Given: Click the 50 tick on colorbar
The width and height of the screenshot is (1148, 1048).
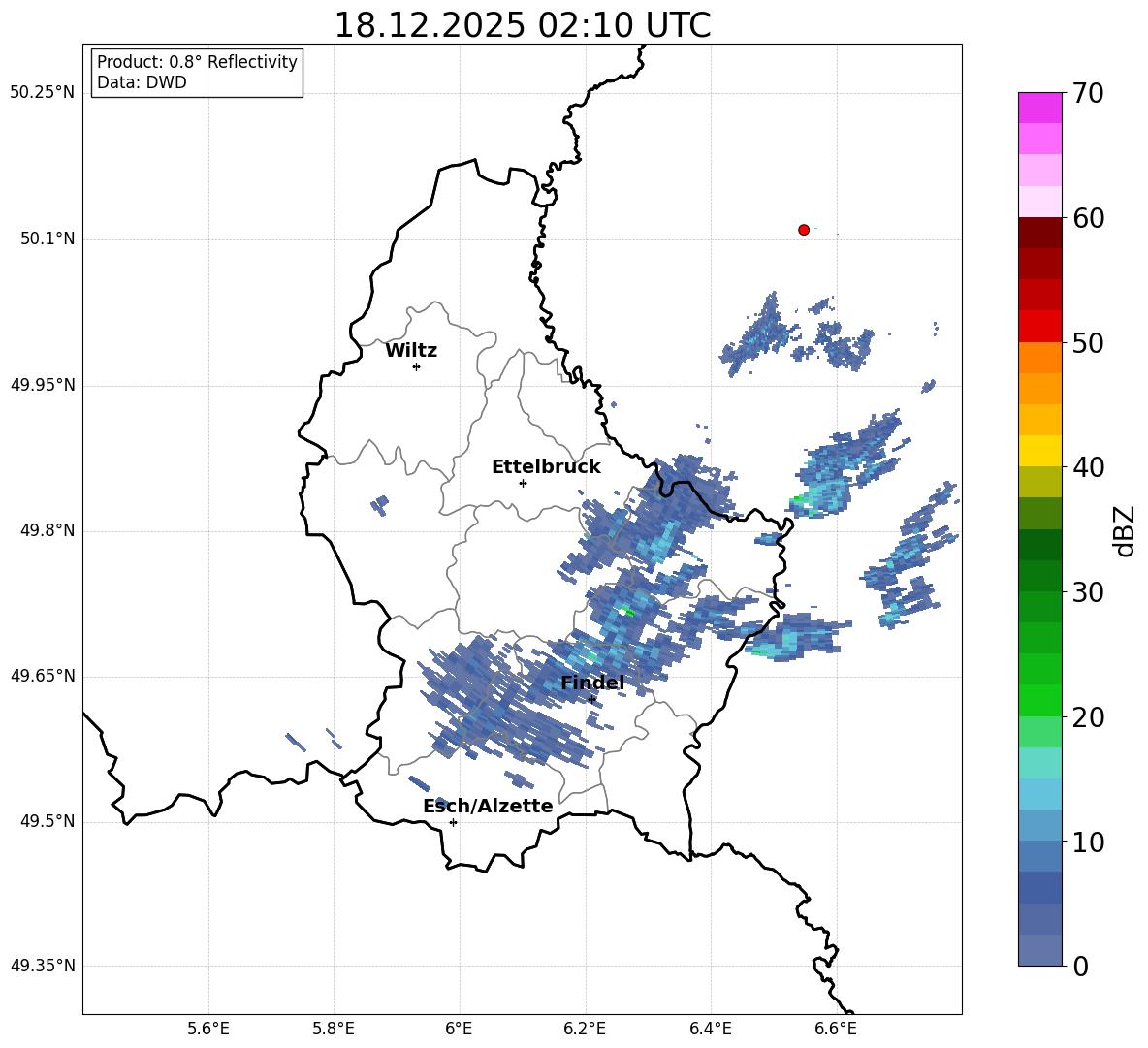Looking at the screenshot, I should (x=1088, y=342).
